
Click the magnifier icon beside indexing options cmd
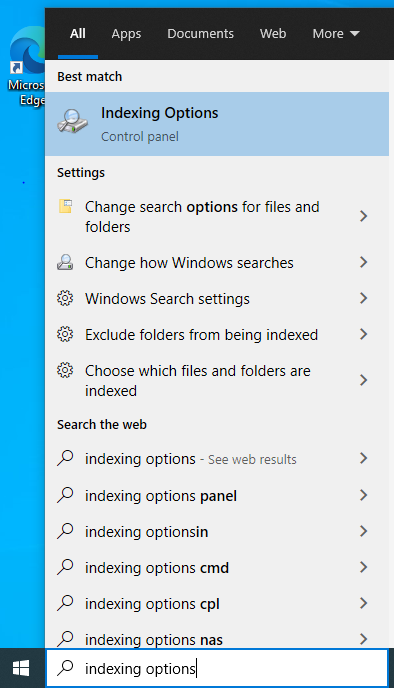(65, 567)
